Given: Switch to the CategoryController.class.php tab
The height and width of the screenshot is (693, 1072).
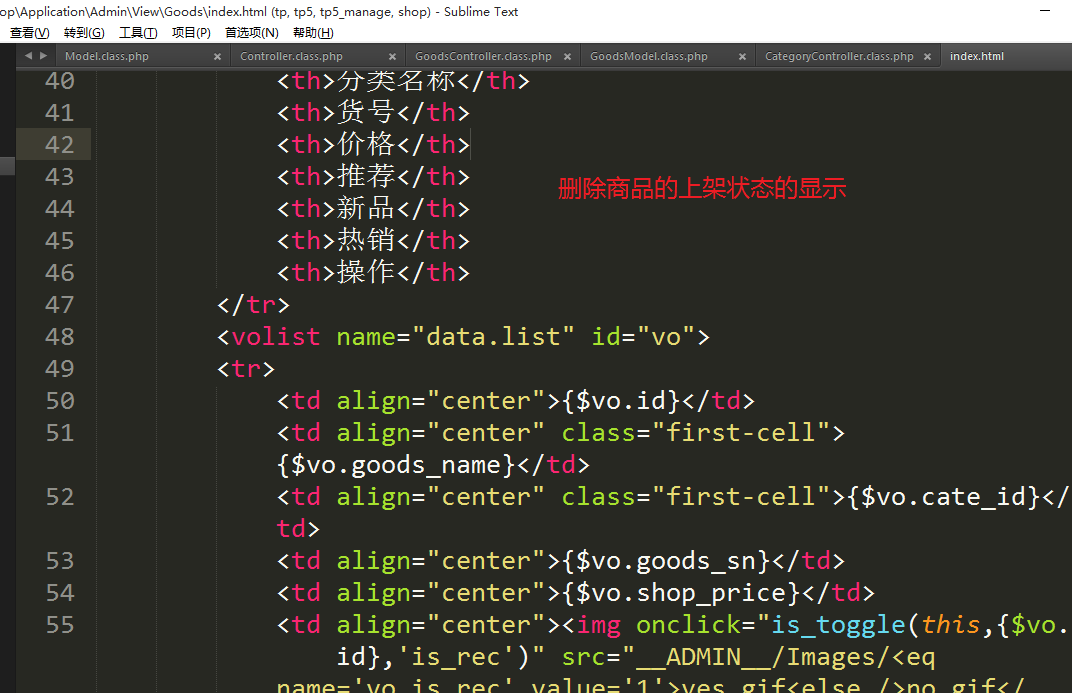Looking at the screenshot, I should 839,57.
